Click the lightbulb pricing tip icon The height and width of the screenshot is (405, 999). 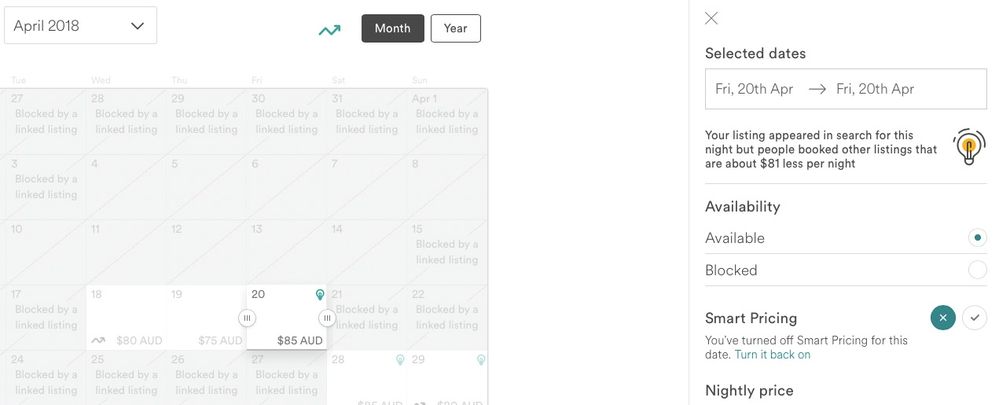(967, 148)
